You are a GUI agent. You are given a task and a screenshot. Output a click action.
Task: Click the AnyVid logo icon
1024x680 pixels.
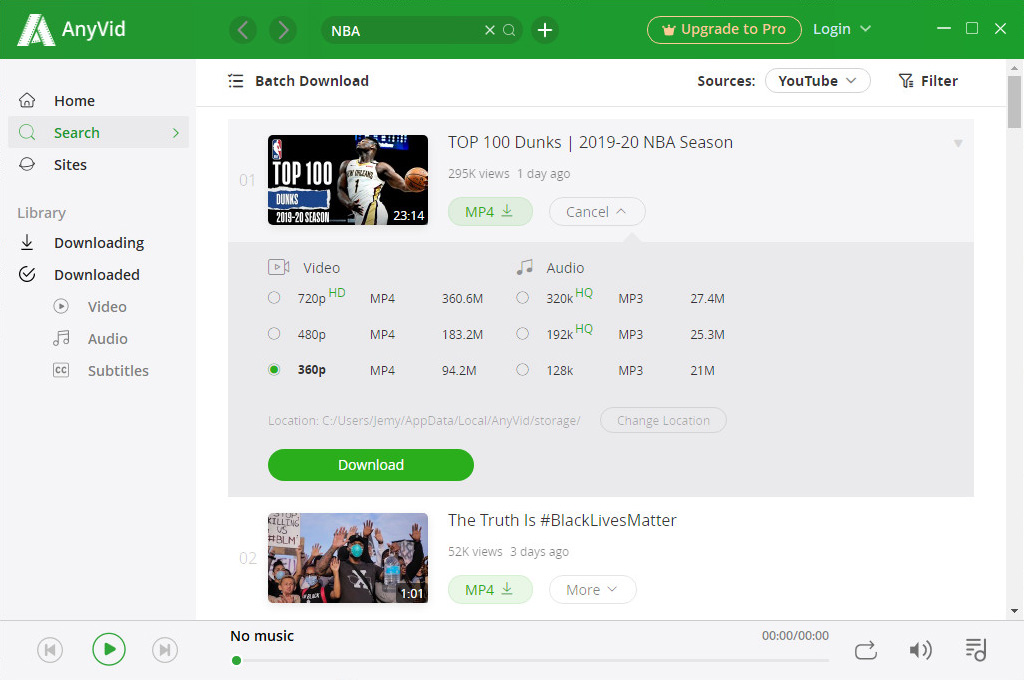35,30
